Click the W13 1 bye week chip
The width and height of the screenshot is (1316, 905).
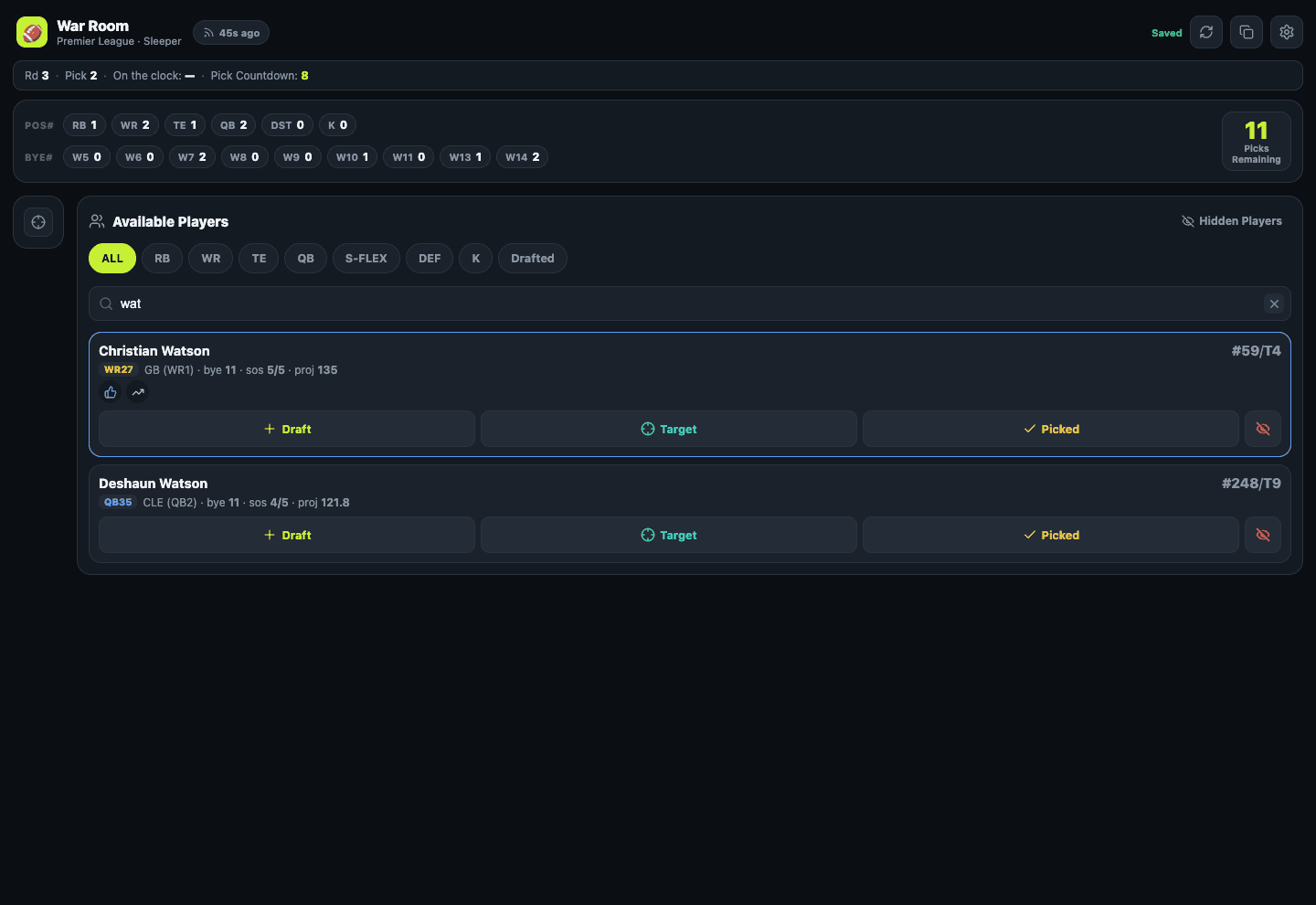[465, 157]
